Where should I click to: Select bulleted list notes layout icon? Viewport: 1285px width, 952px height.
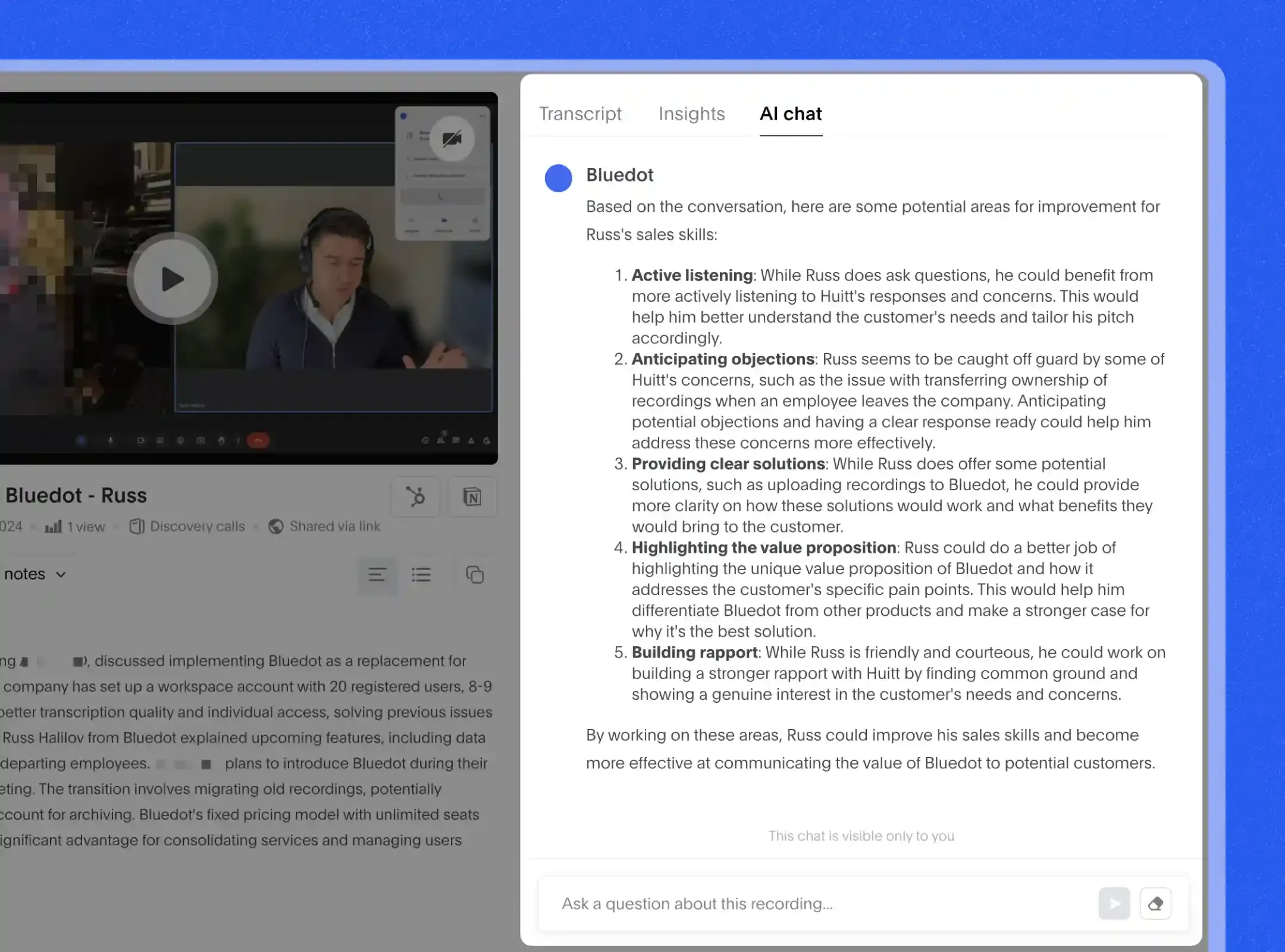[421, 575]
